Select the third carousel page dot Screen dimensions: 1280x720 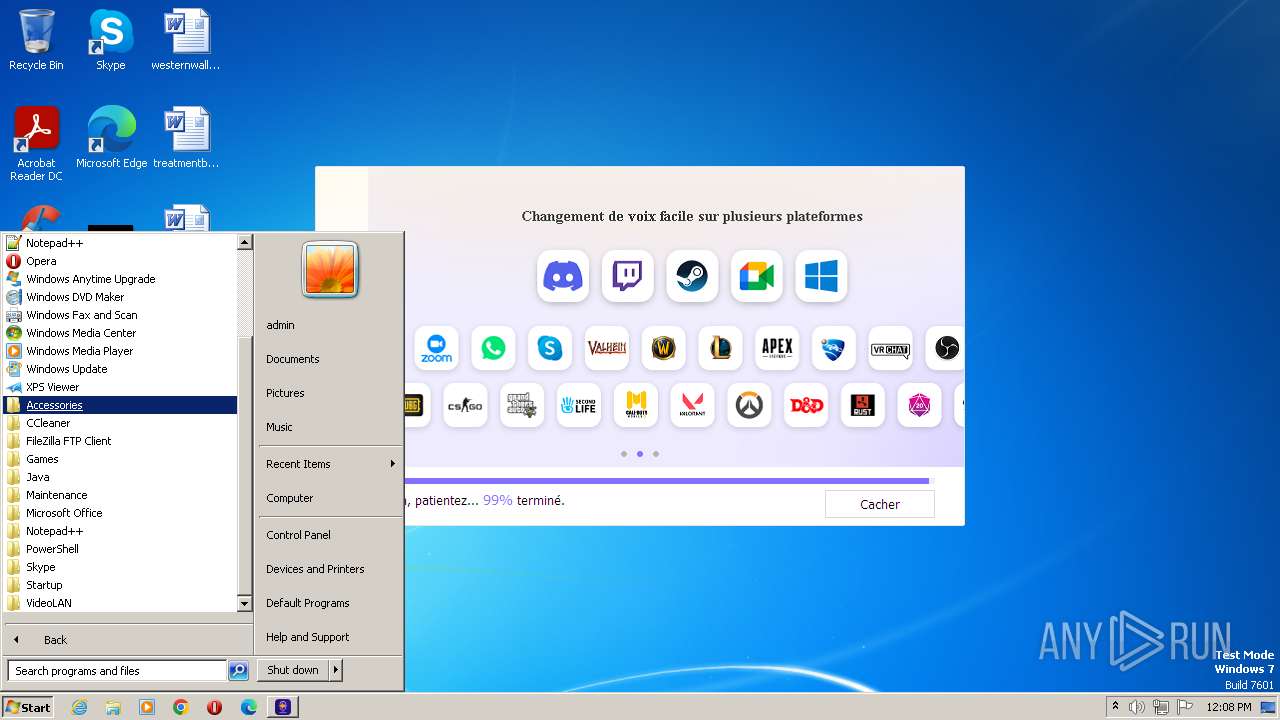click(656, 454)
